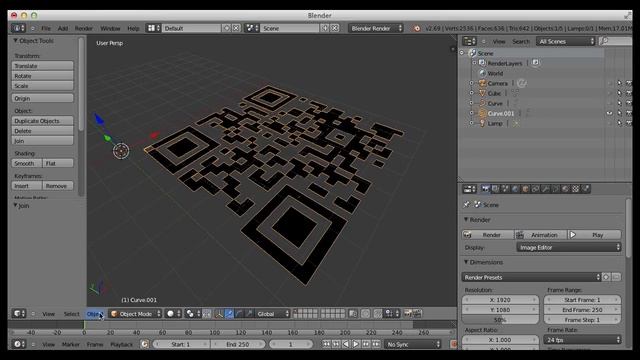Open the Object Mode dropdown
Viewport: 640px width, 360px height.
tap(136, 313)
